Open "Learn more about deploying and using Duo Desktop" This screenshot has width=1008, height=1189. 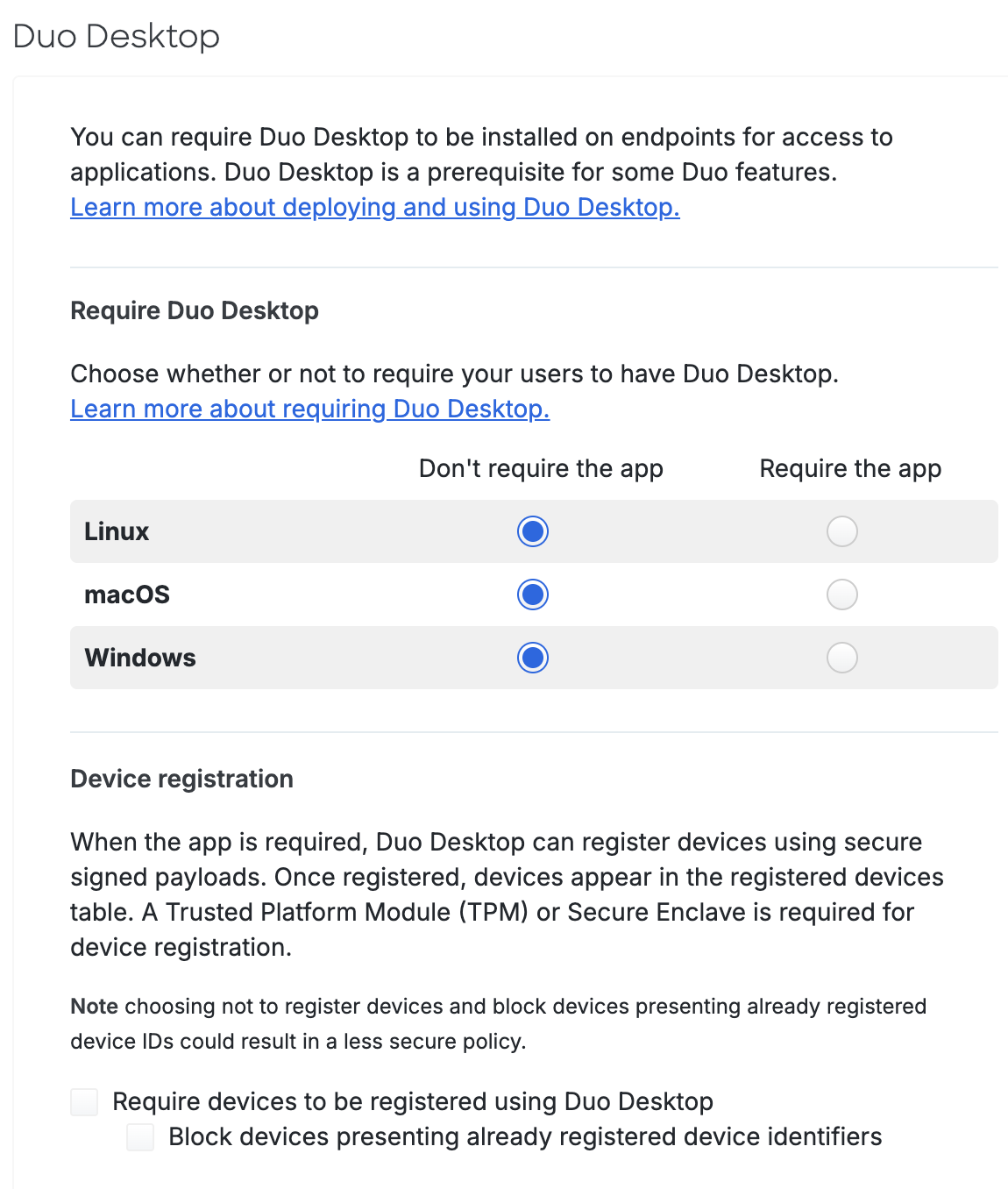(x=374, y=208)
